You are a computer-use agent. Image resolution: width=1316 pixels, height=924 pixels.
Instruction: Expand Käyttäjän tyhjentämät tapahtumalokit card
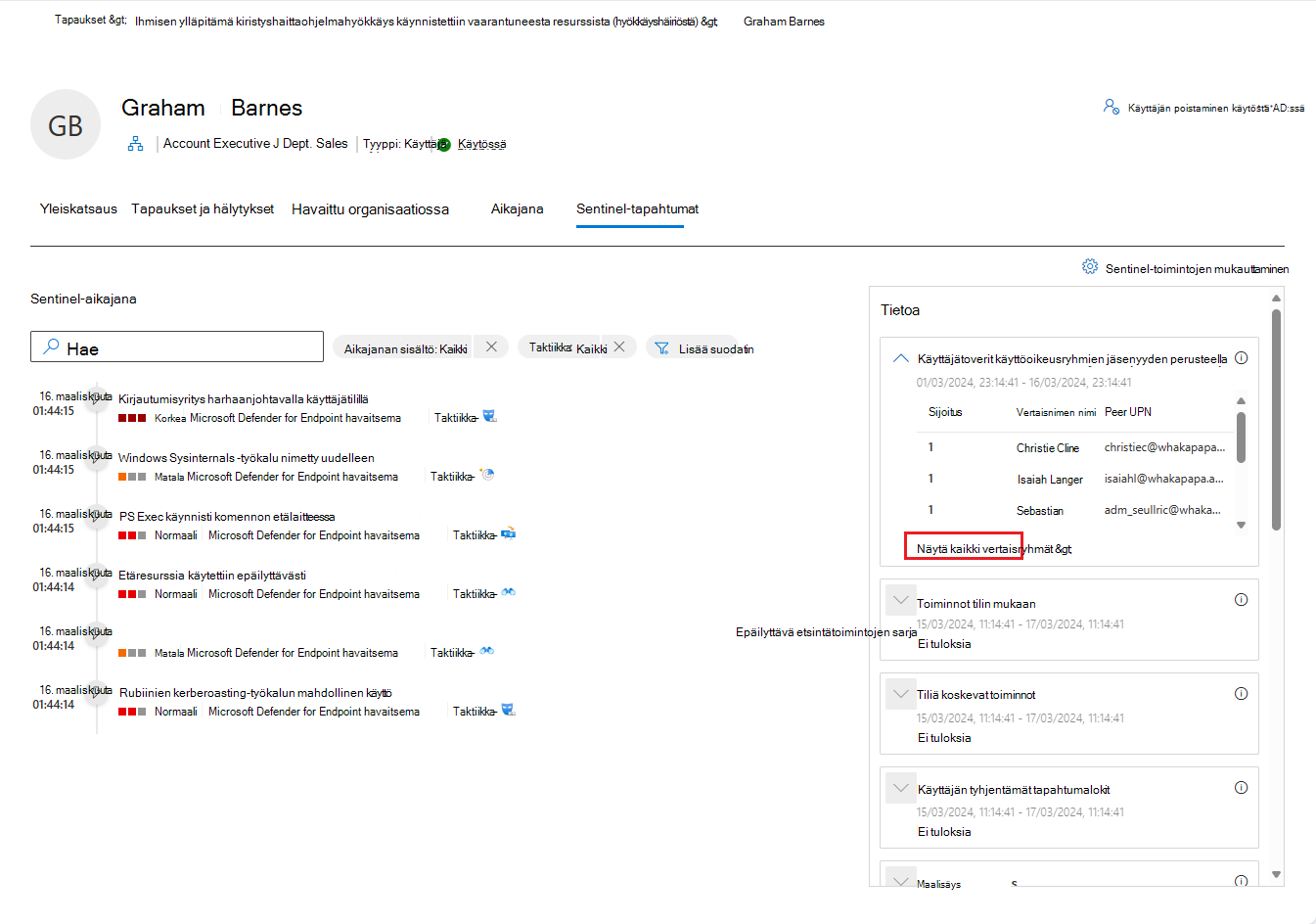901,787
